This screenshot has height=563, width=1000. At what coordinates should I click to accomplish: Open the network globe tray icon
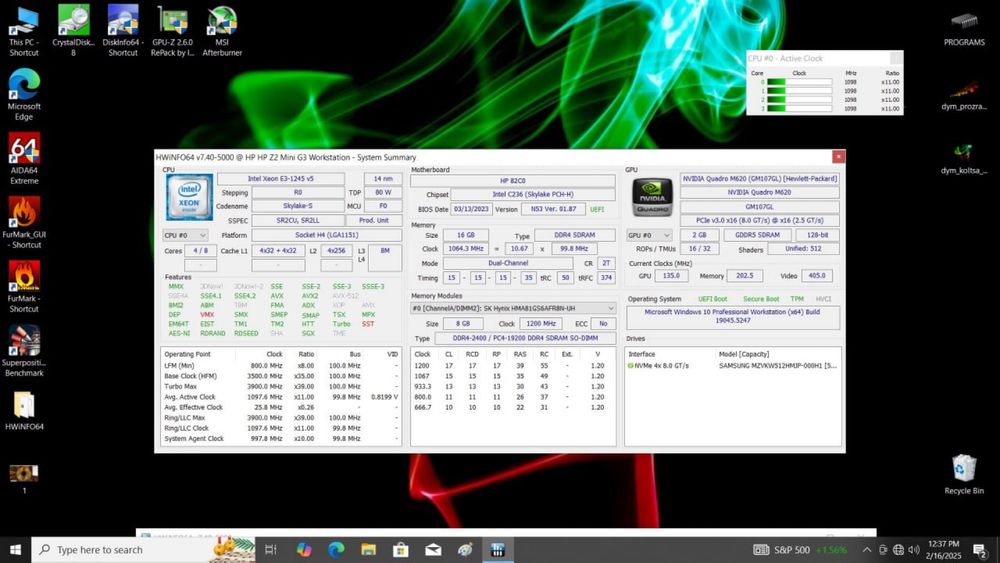[x=898, y=550]
